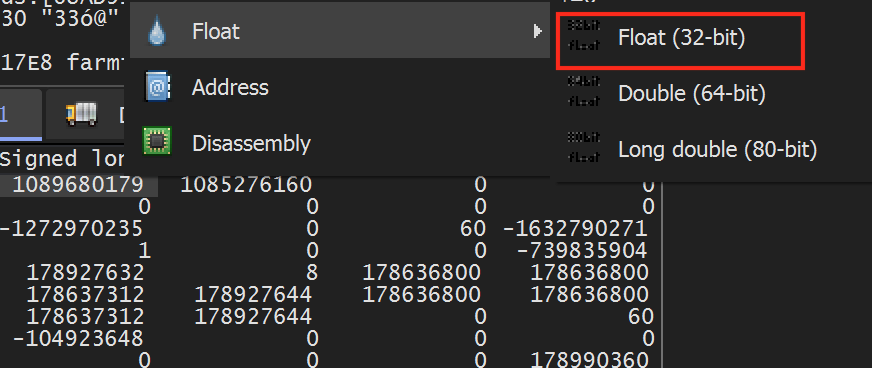Select the Address menu entry
This screenshot has height=368, width=872.
click(x=339, y=87)
